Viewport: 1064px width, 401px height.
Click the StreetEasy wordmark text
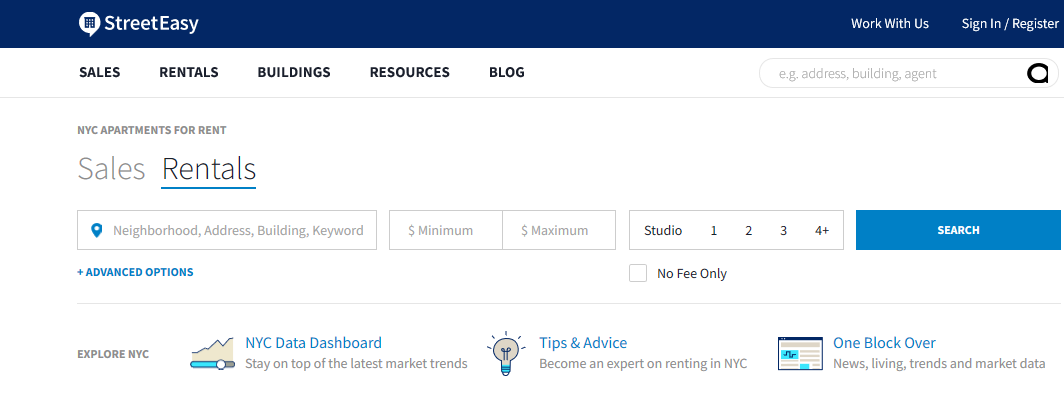[151, 24]
